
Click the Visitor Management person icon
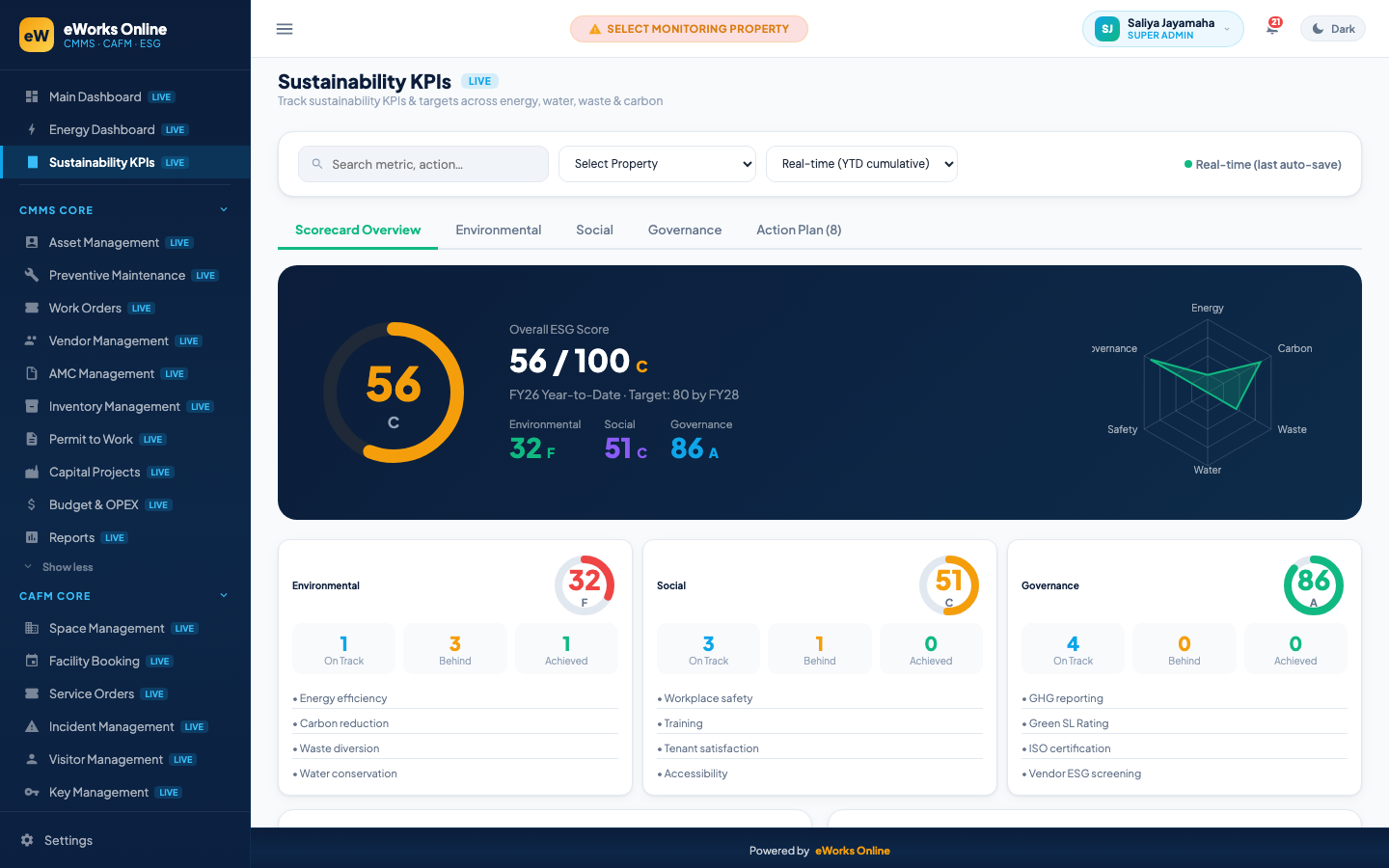tap(32, 759)
